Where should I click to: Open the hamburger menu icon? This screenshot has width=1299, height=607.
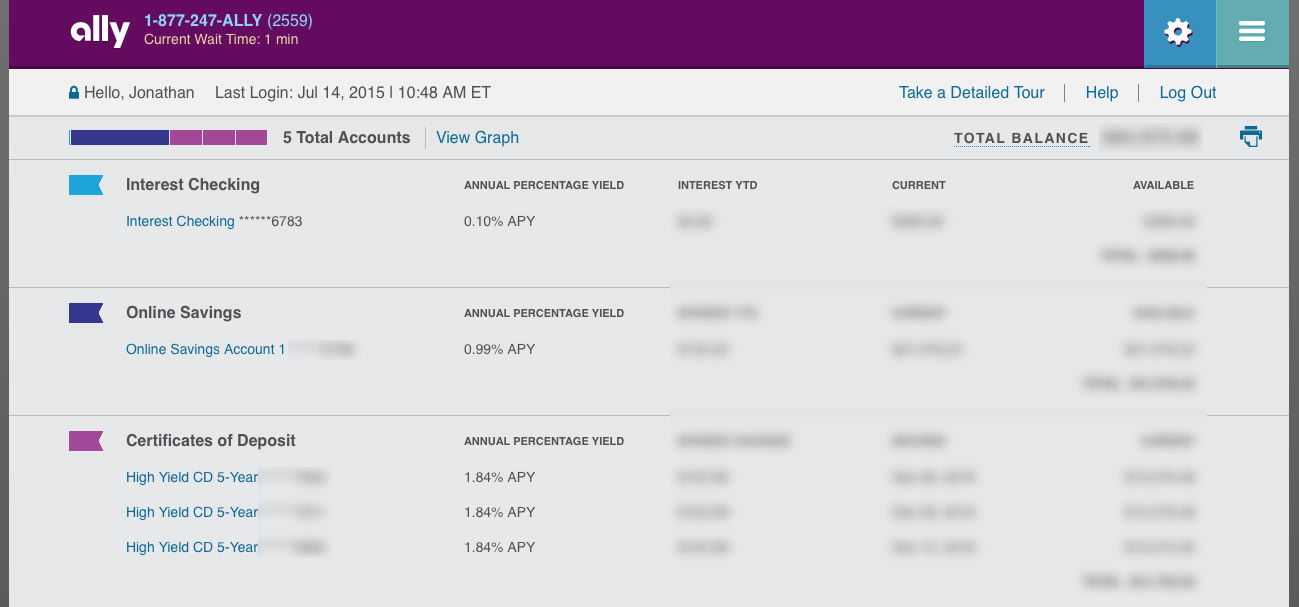1252,33
